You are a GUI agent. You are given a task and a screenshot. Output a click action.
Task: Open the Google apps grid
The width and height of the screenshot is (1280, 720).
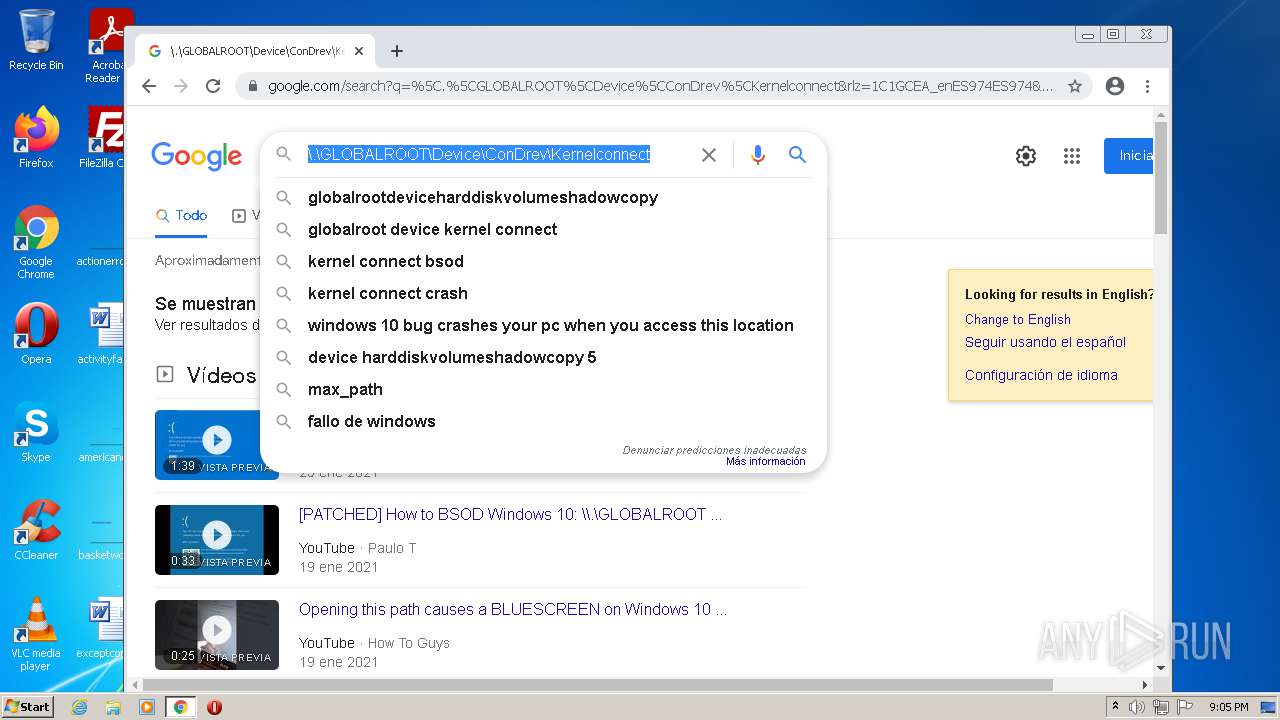click(x=1072, y=156)
